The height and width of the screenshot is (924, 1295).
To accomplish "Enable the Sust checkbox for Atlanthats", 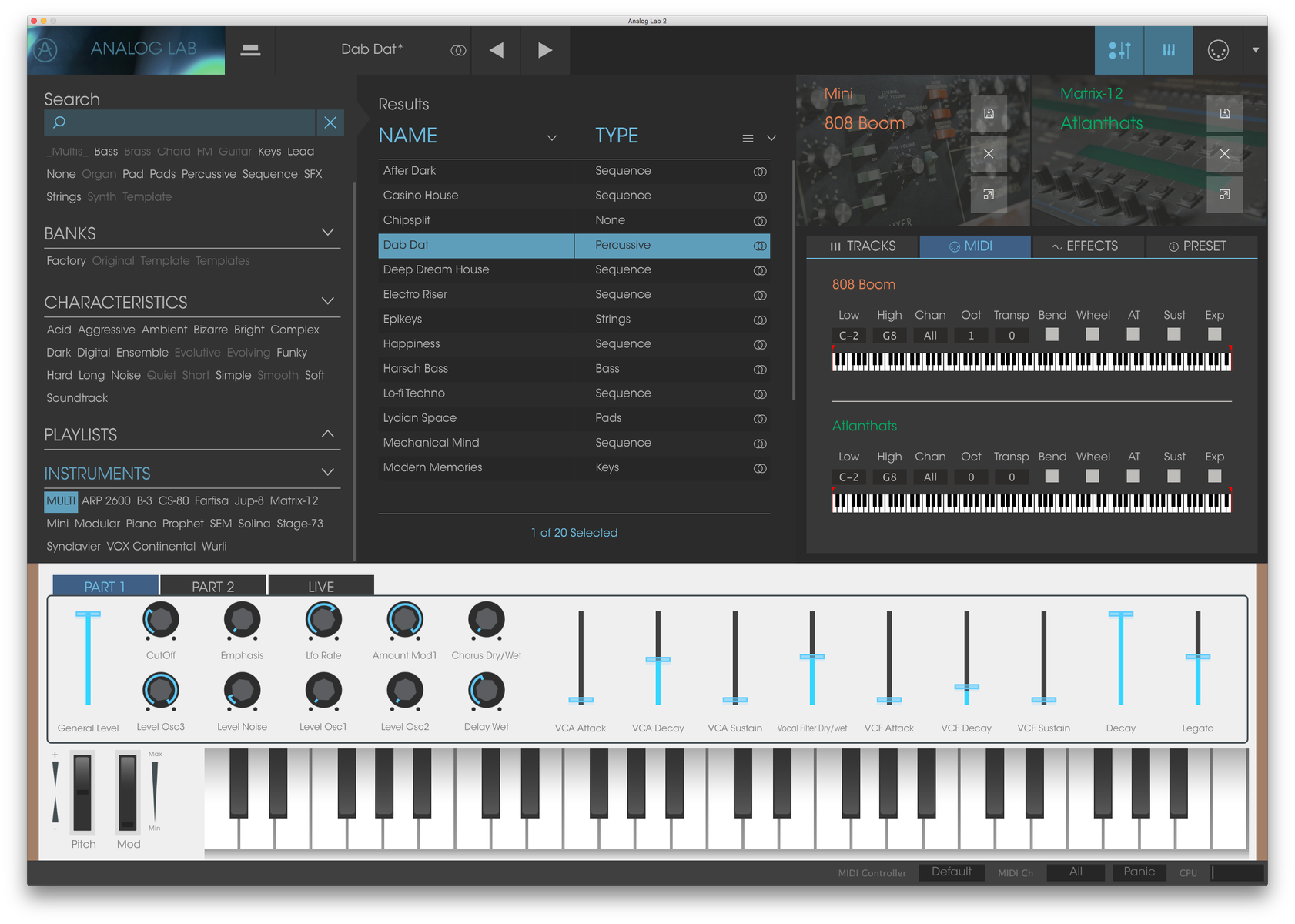I will coord(1174,476).
